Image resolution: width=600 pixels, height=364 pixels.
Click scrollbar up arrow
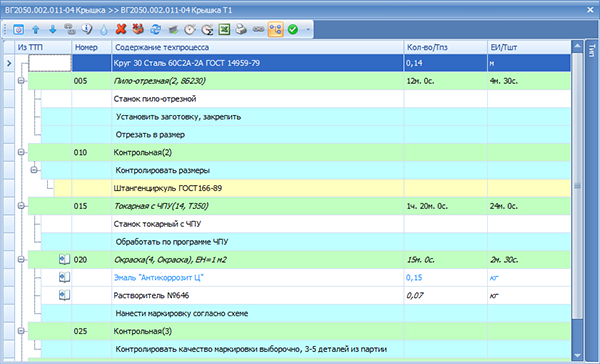click(x=577, y=46)
